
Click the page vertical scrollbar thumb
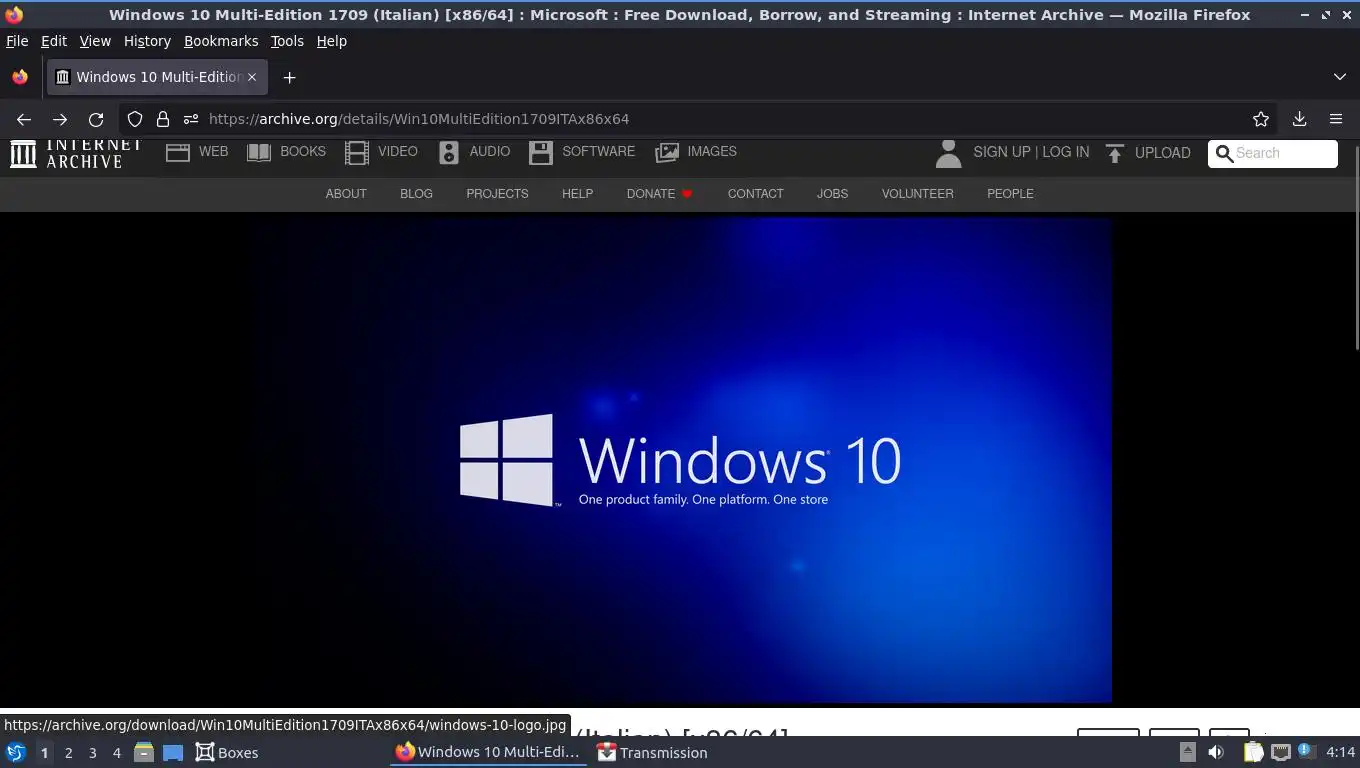(x=1356, y=247)
